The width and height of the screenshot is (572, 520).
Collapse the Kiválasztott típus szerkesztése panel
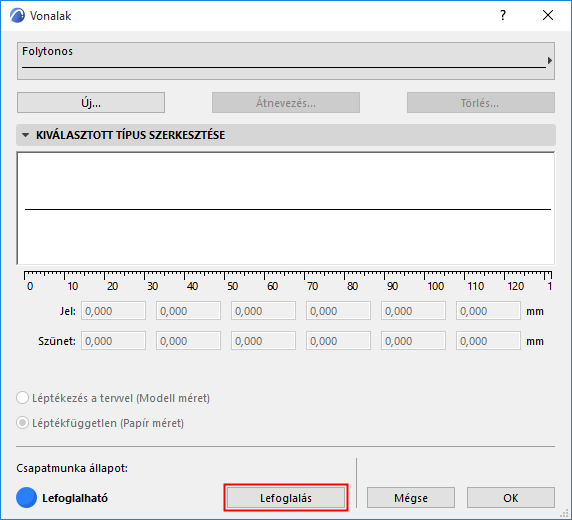click(26, 135)
